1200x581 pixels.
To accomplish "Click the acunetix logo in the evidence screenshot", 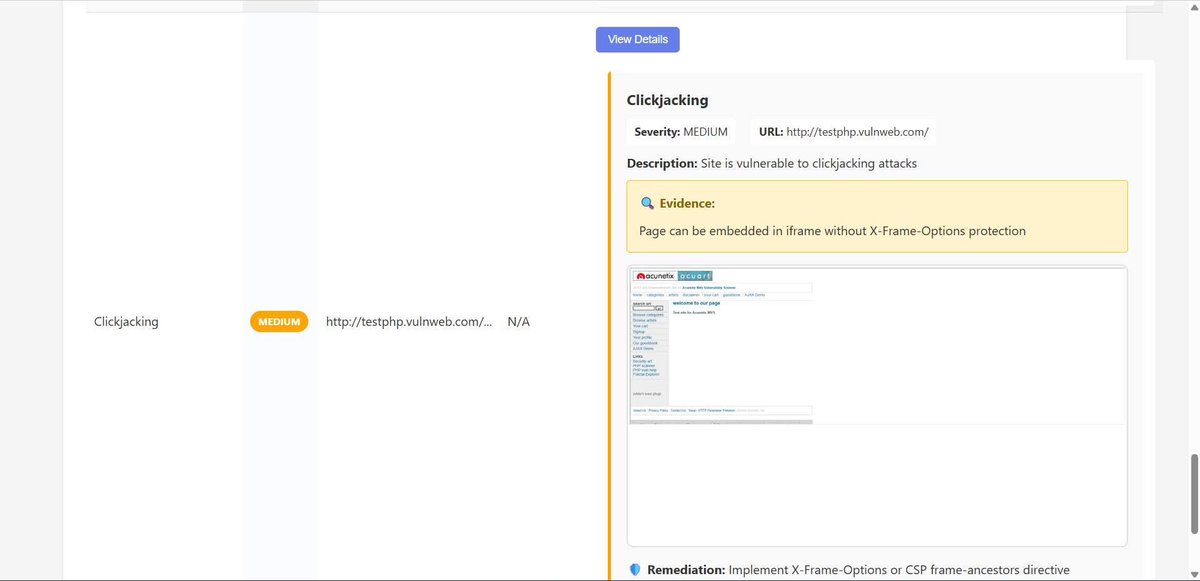I will [x=656, y=276].
